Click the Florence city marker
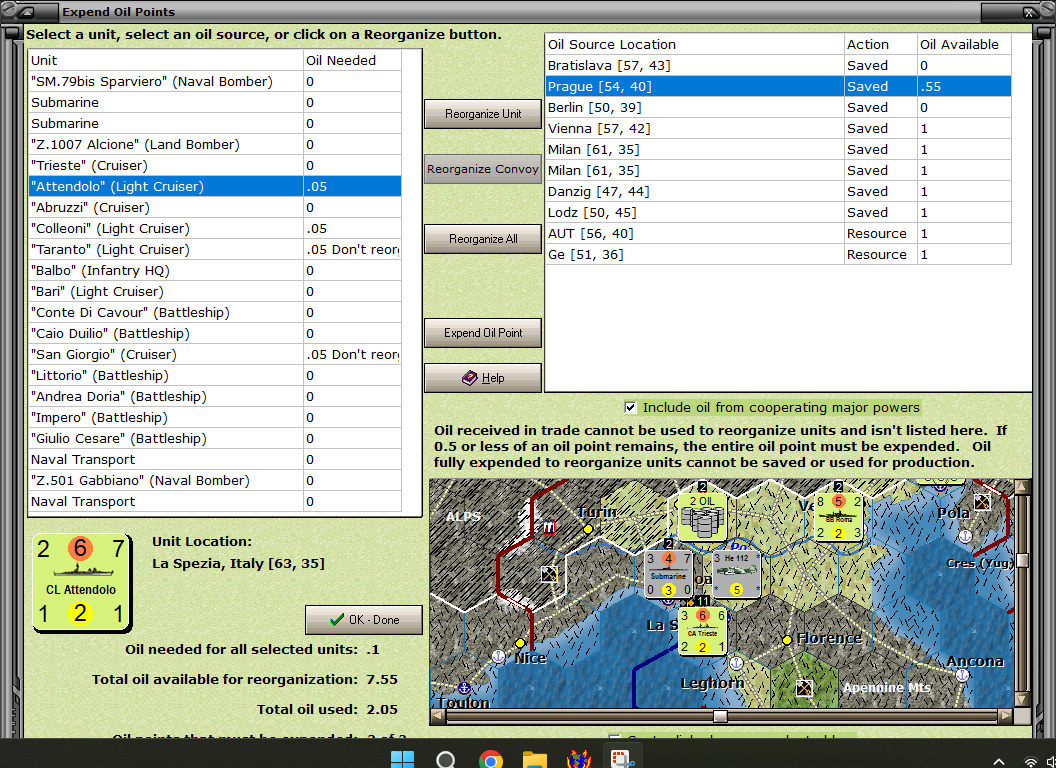Viewport: 1056px width, 768px height. (x=787, y=639)
